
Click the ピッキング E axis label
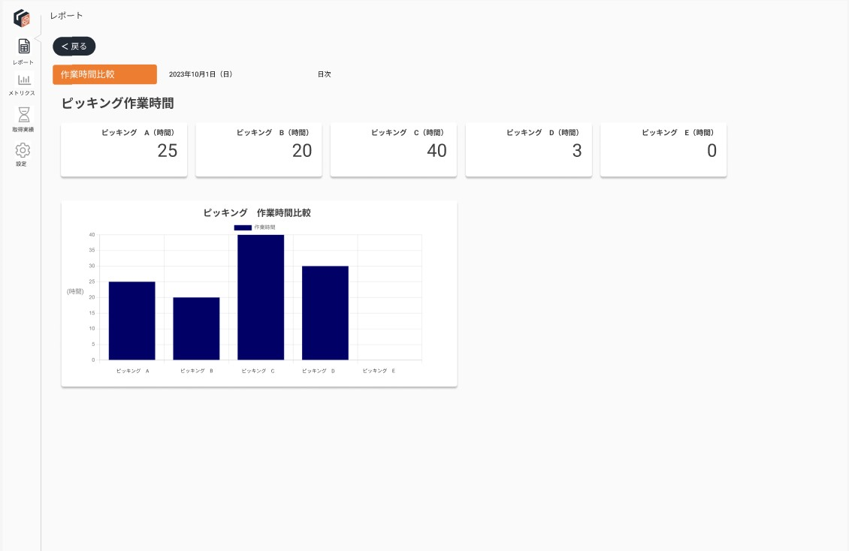pyautogui.click(x=379, y=371)
